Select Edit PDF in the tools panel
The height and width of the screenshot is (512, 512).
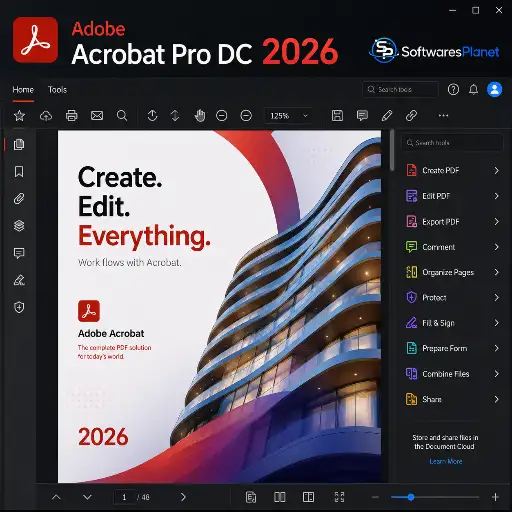coord(436,196)
